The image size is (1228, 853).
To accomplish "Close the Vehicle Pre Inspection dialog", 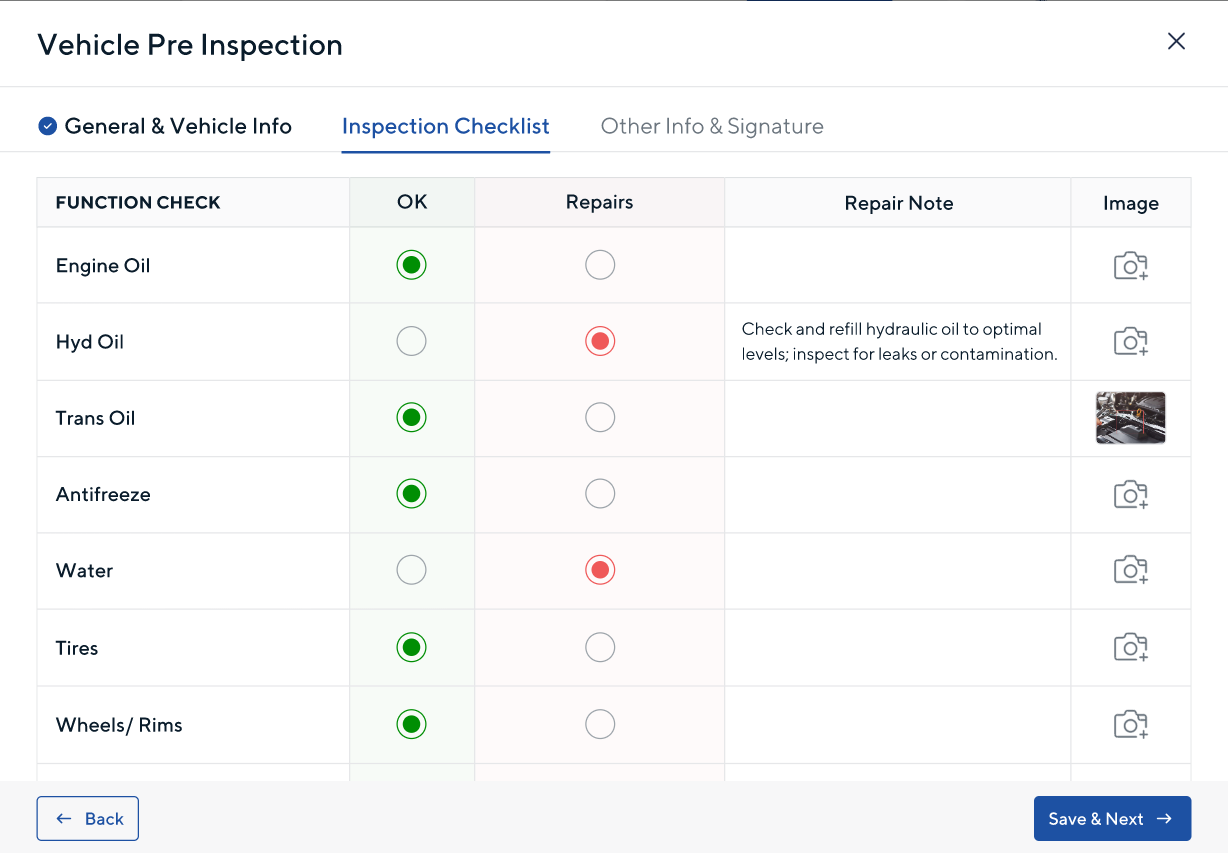I will pos(1176,41).
